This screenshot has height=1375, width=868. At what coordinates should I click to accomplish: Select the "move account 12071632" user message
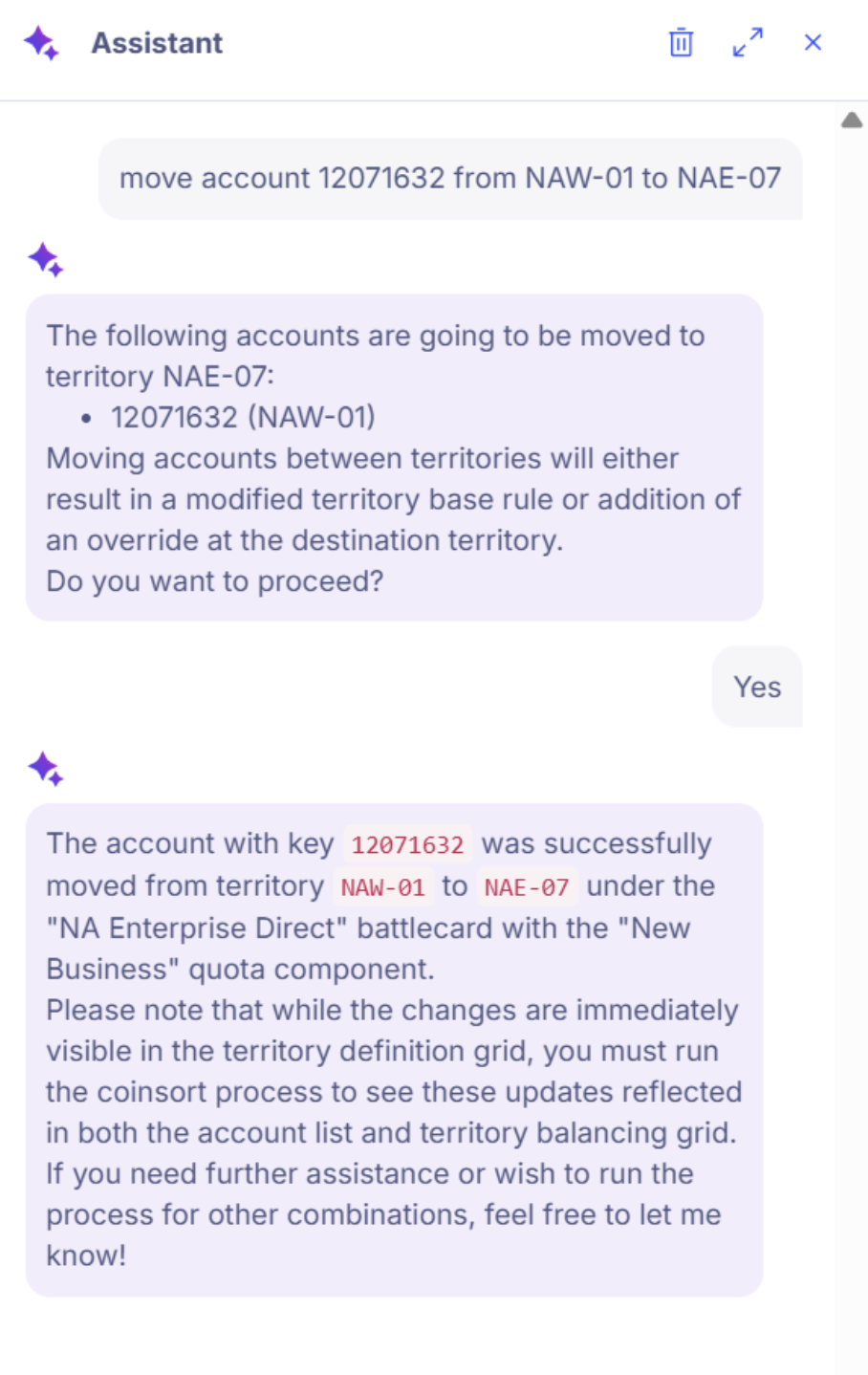coord(450,178)
